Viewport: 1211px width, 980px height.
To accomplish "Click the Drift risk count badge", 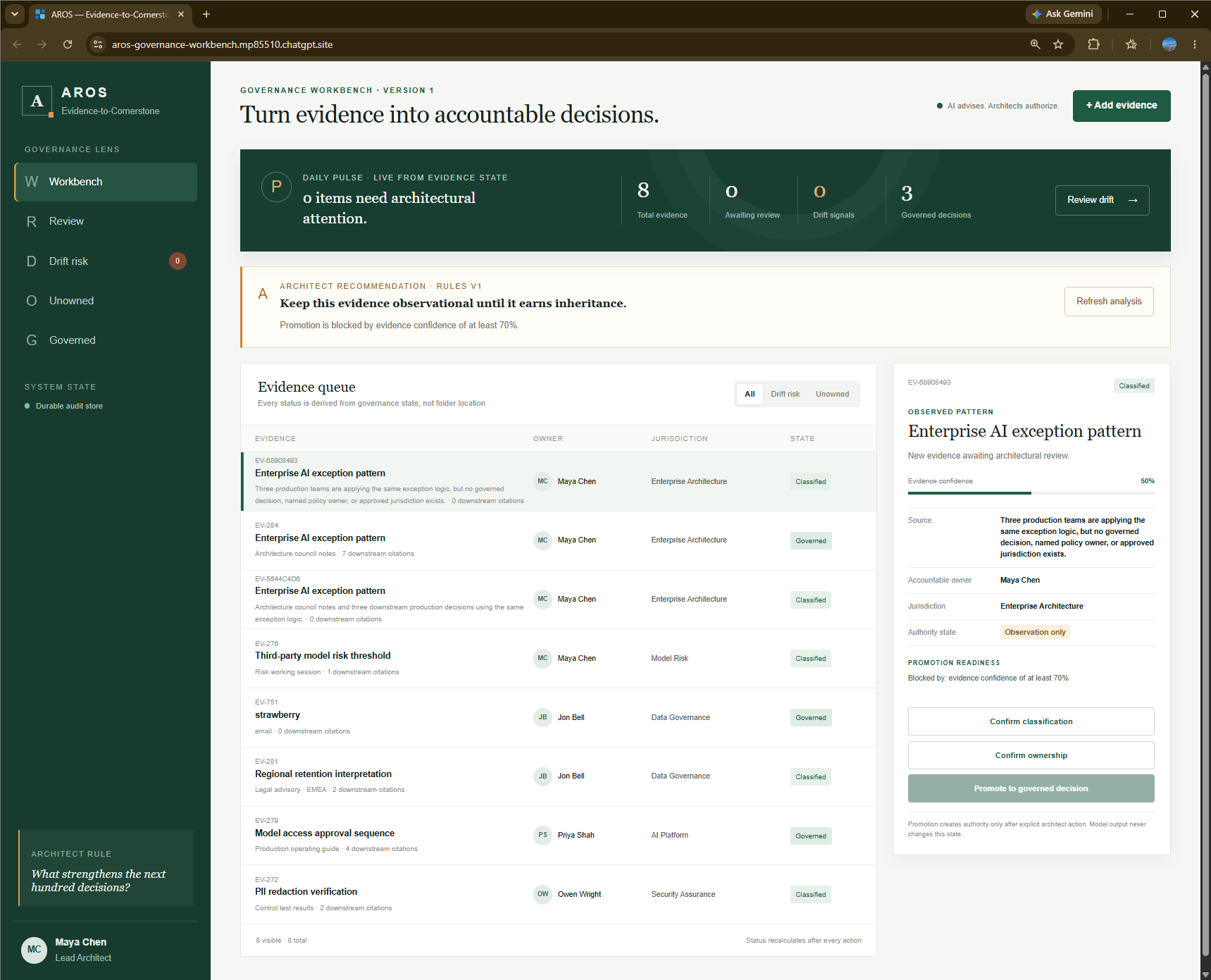I will point(178,261).
